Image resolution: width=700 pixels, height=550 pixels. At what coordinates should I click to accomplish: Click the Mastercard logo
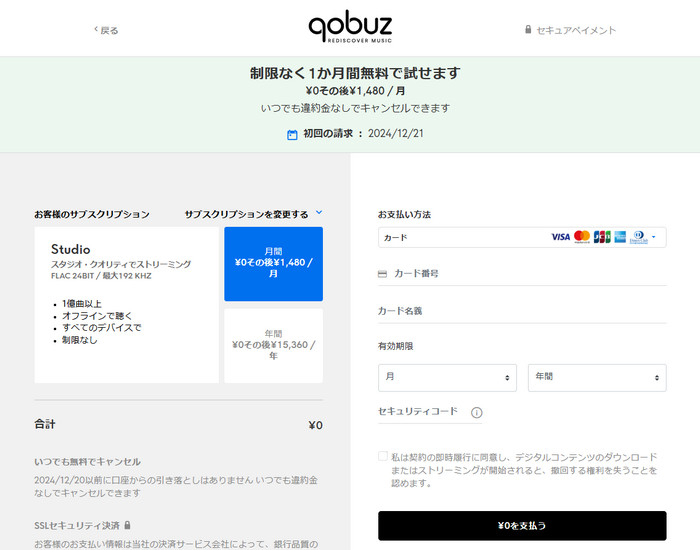click(x=582, y=237)
